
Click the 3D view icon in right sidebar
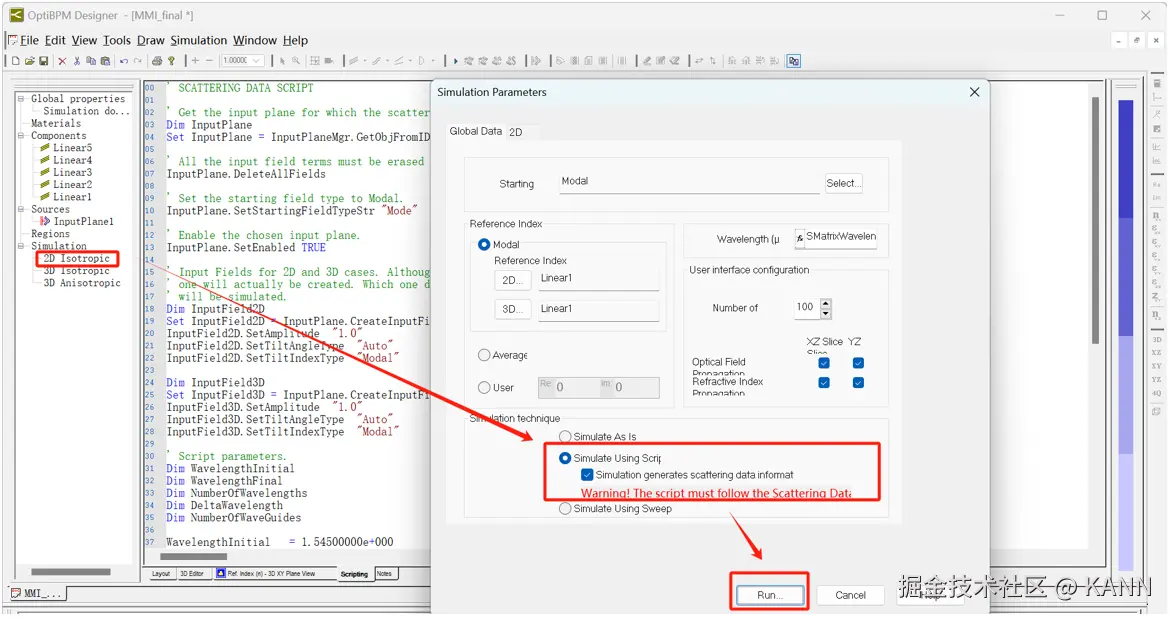1157,339
